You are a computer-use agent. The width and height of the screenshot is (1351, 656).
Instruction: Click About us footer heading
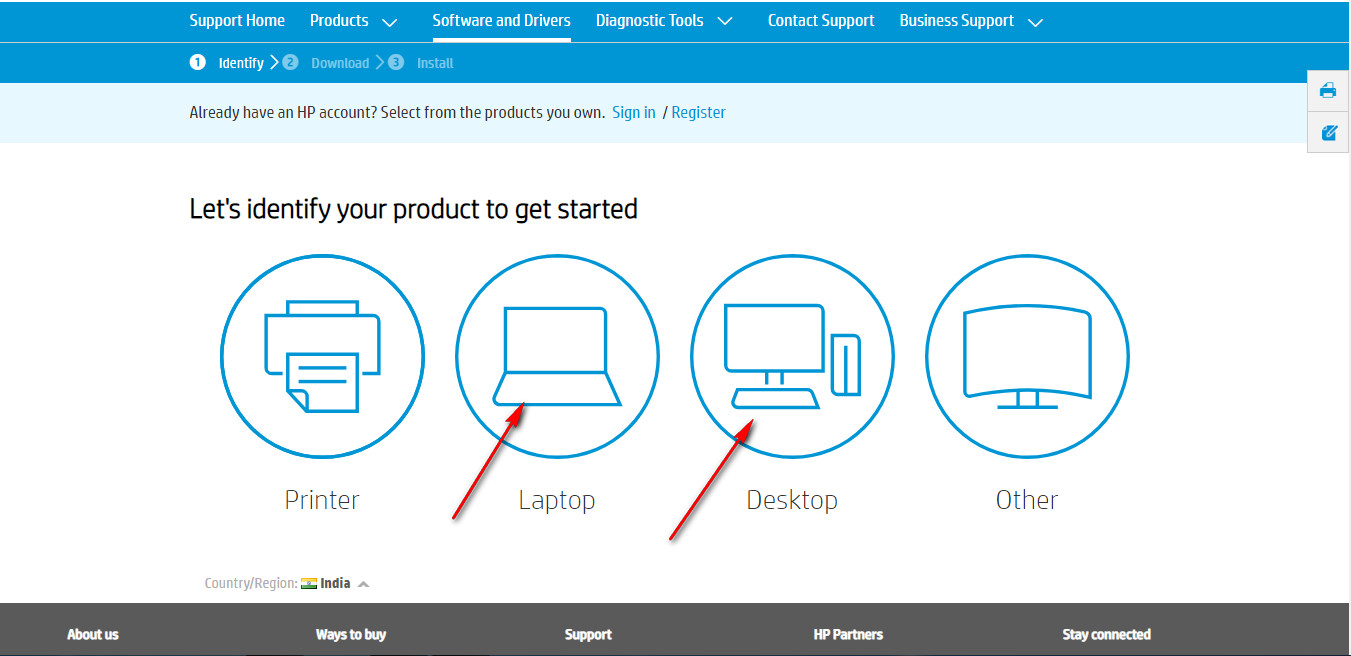(93, 635)
